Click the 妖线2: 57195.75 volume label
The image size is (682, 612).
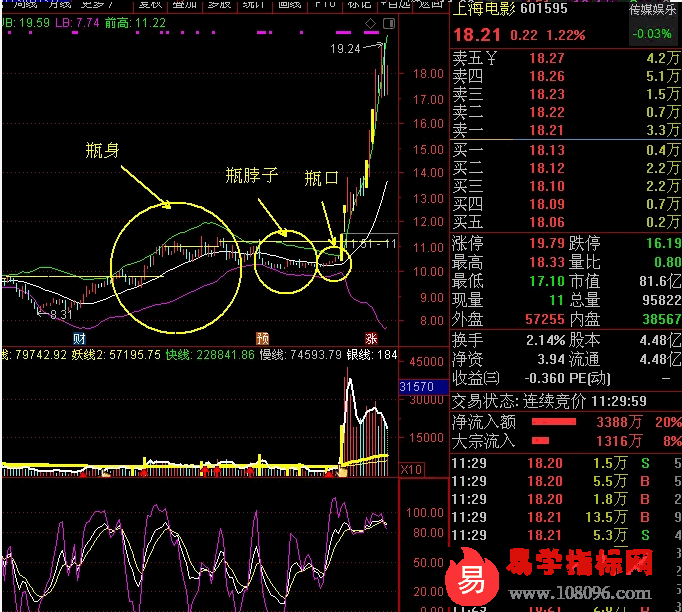tap(116, 355)
